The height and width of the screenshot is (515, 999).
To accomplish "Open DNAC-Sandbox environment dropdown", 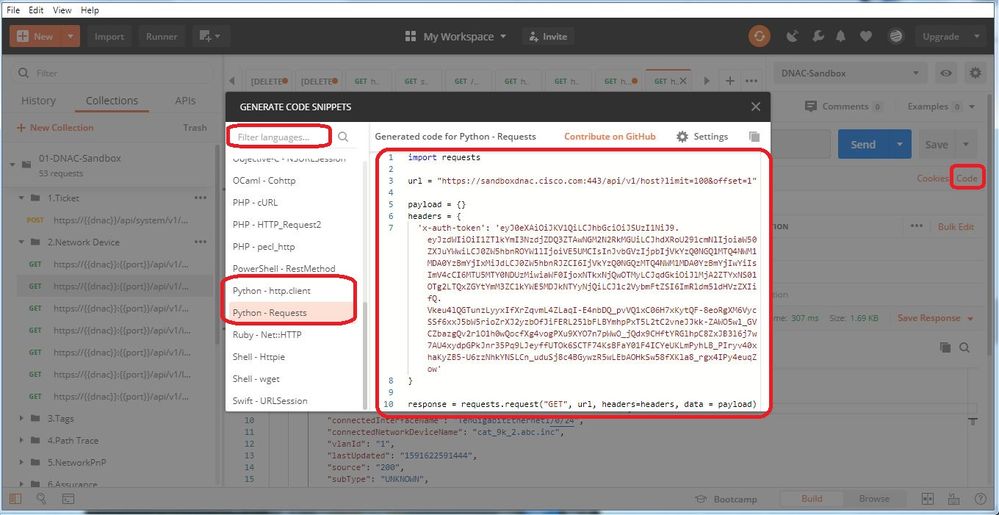I will click(x=851, y=73).
